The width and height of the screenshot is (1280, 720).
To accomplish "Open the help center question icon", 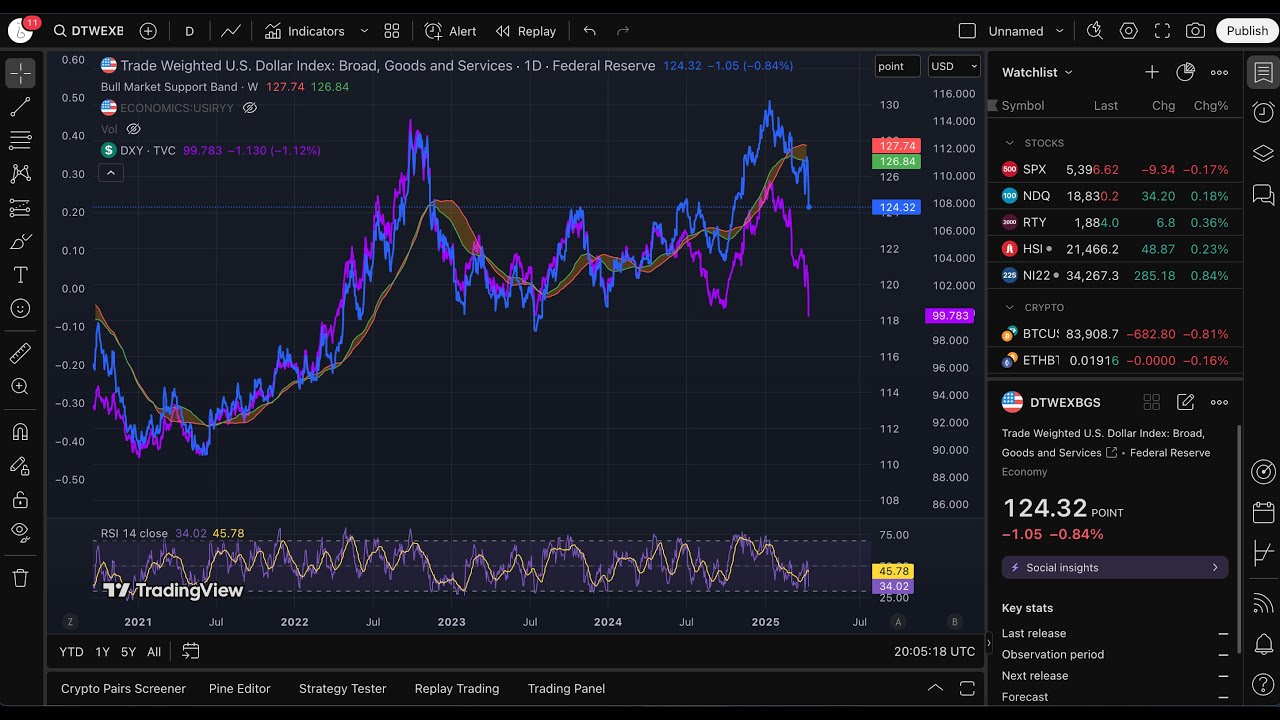I will pos(1263,685).
